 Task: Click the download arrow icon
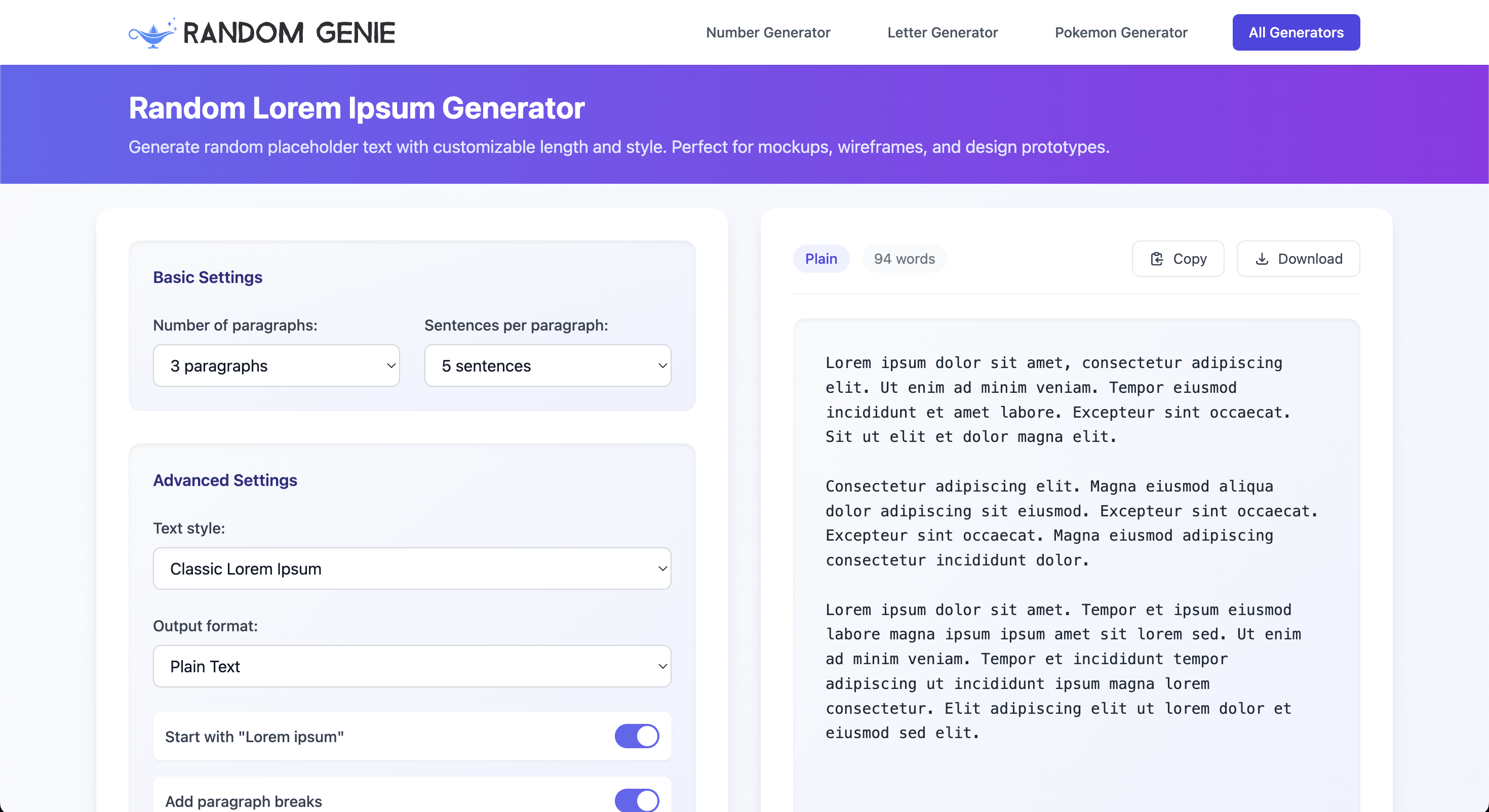(x=1262, y=259)
